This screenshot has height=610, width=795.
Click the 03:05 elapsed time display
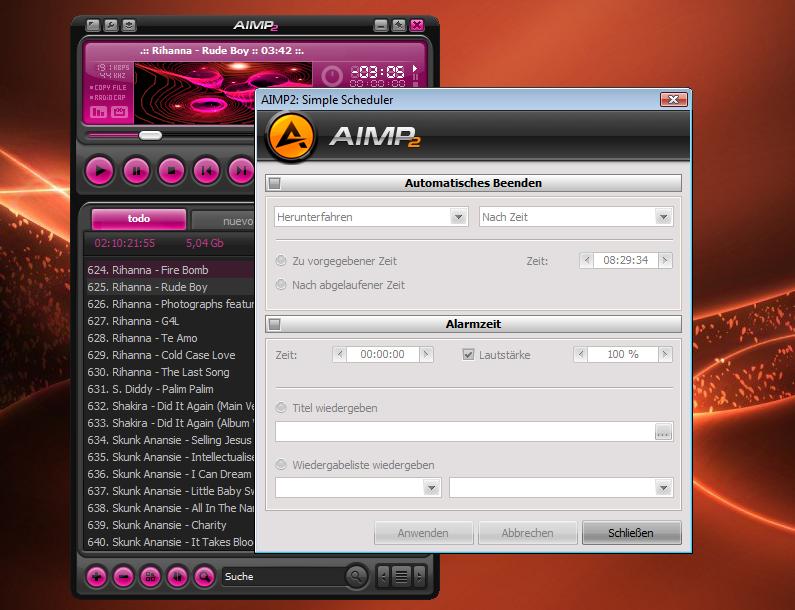(x=378, y=71)
